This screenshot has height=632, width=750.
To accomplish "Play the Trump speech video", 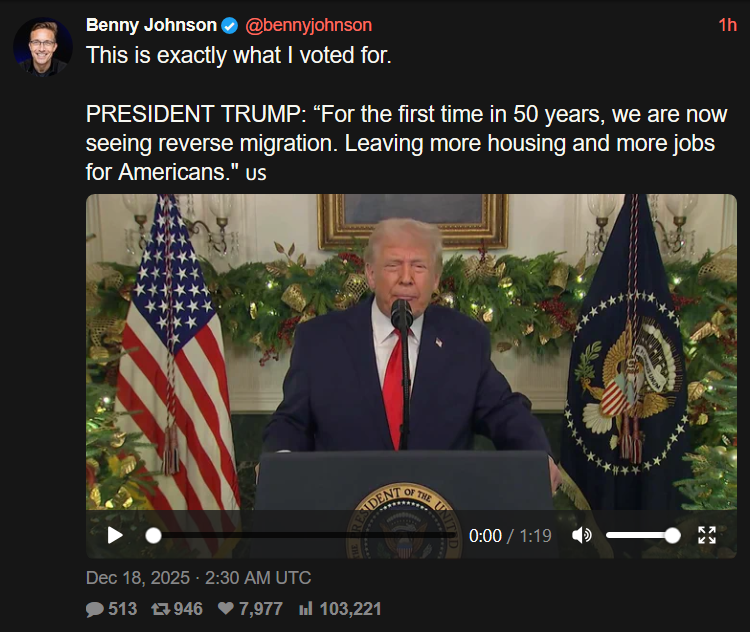I will pyautogui.click(x=115, y=535).
